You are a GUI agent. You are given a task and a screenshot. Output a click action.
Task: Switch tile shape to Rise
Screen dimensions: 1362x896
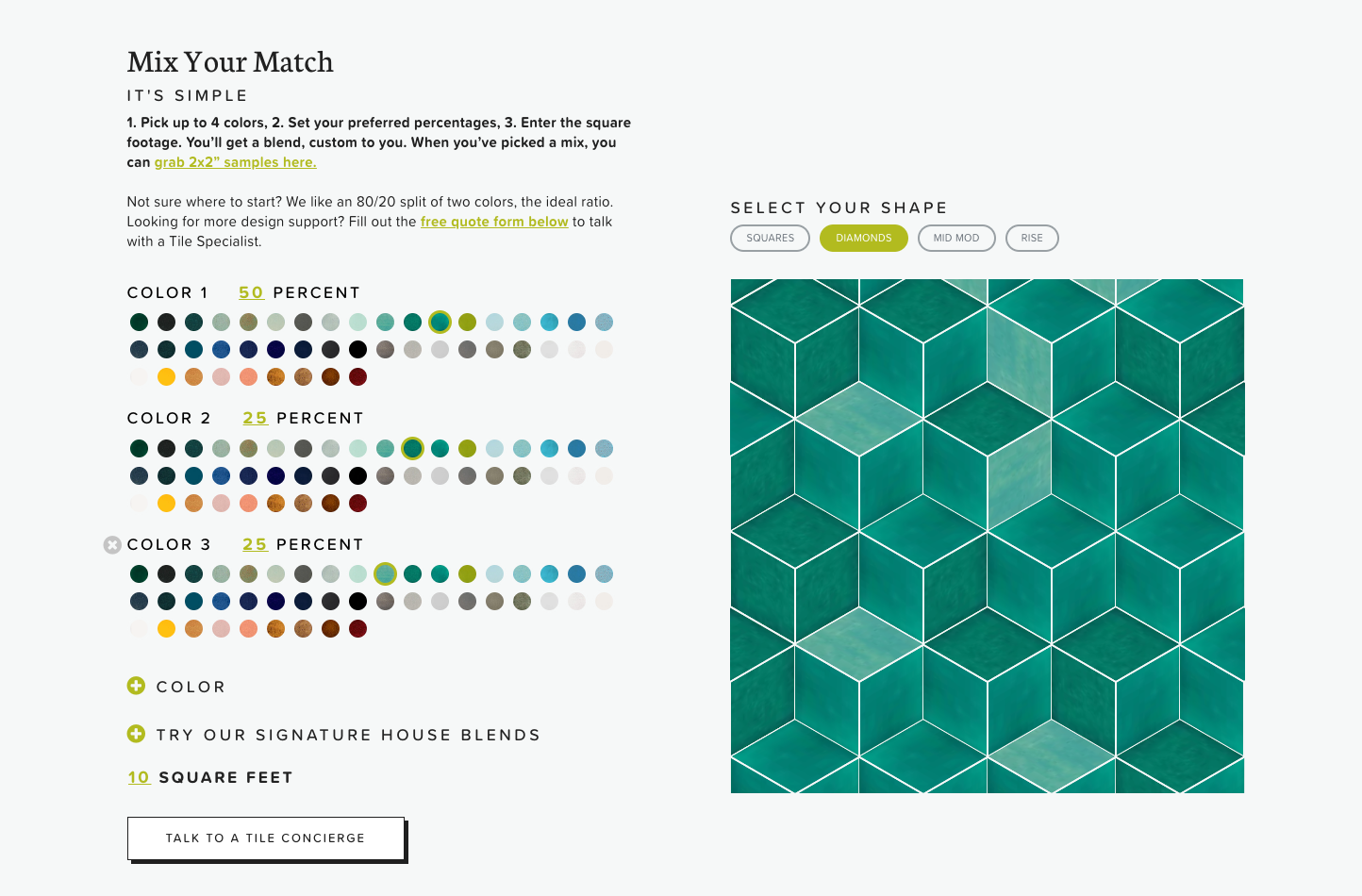(1032, 238)
